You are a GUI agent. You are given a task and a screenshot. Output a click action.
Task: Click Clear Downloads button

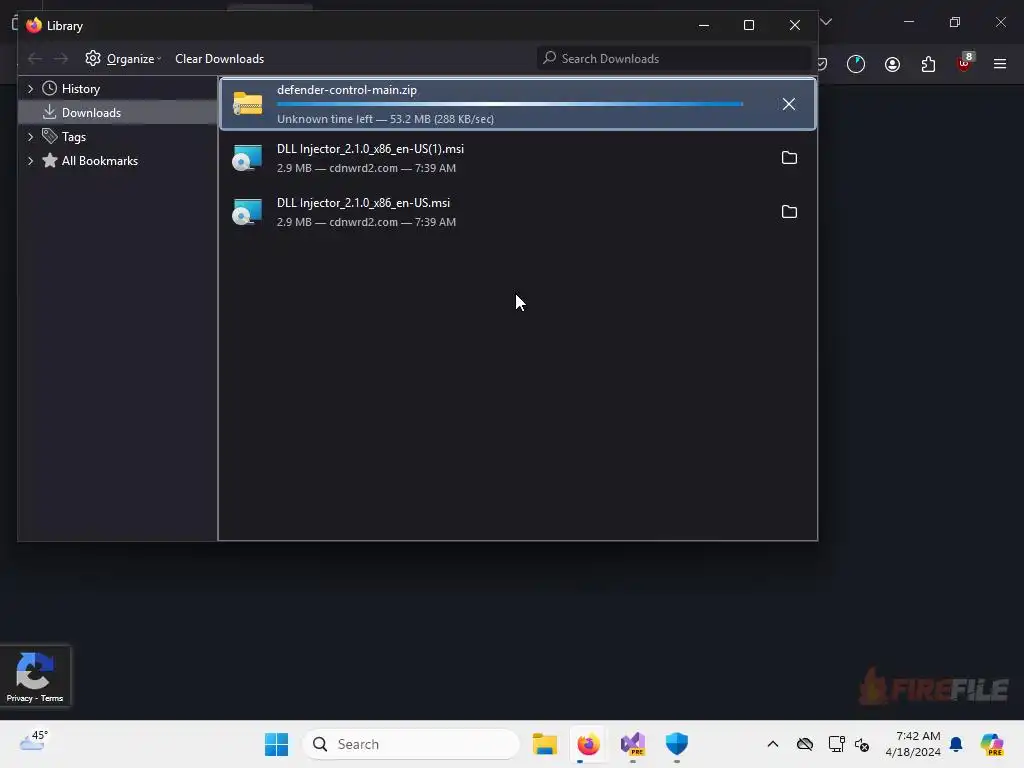[219, 59]
